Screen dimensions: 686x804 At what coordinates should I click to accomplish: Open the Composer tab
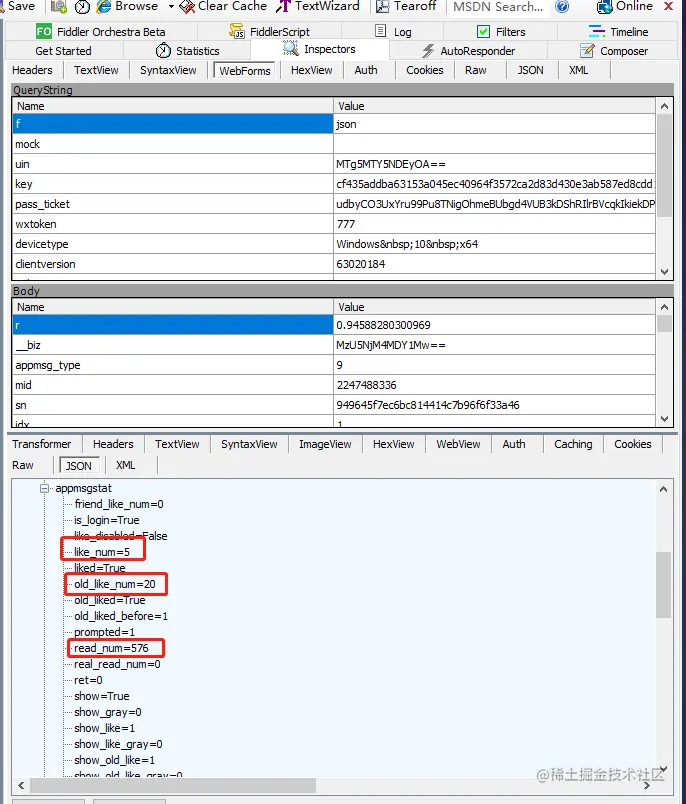pos(614,51)
